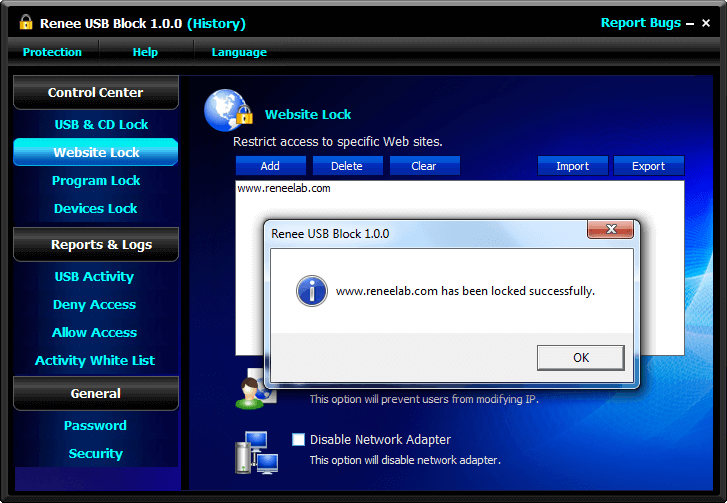Enable the Disable Network Adapter checkbox
The width and height of the screenshot is (727, 503).
click(x=298, y=439)
